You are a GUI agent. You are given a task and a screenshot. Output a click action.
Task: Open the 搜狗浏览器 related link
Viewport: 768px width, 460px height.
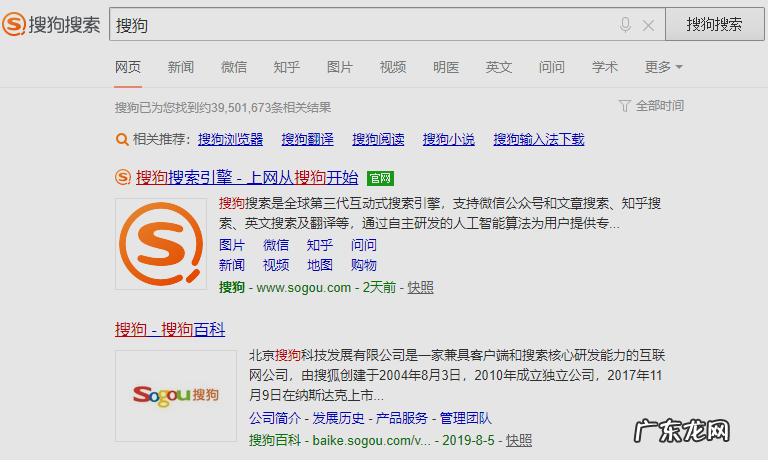tap(230, 139)
